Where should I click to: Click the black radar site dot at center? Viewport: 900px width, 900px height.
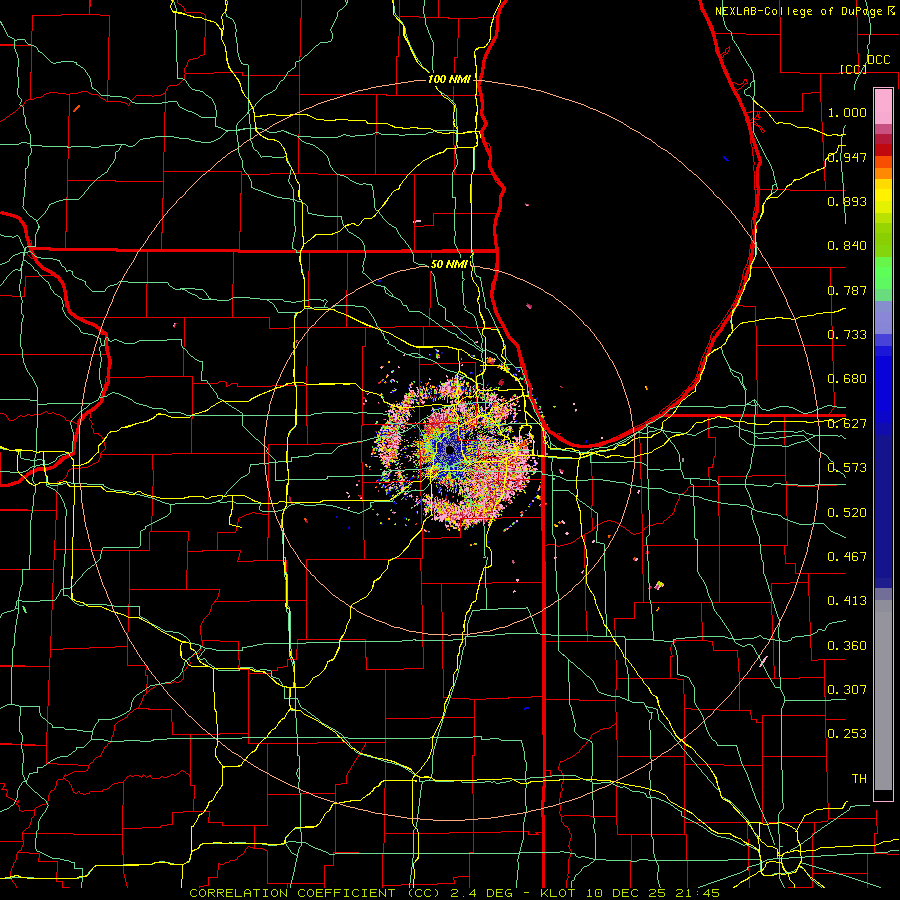[x=449, y=451]
